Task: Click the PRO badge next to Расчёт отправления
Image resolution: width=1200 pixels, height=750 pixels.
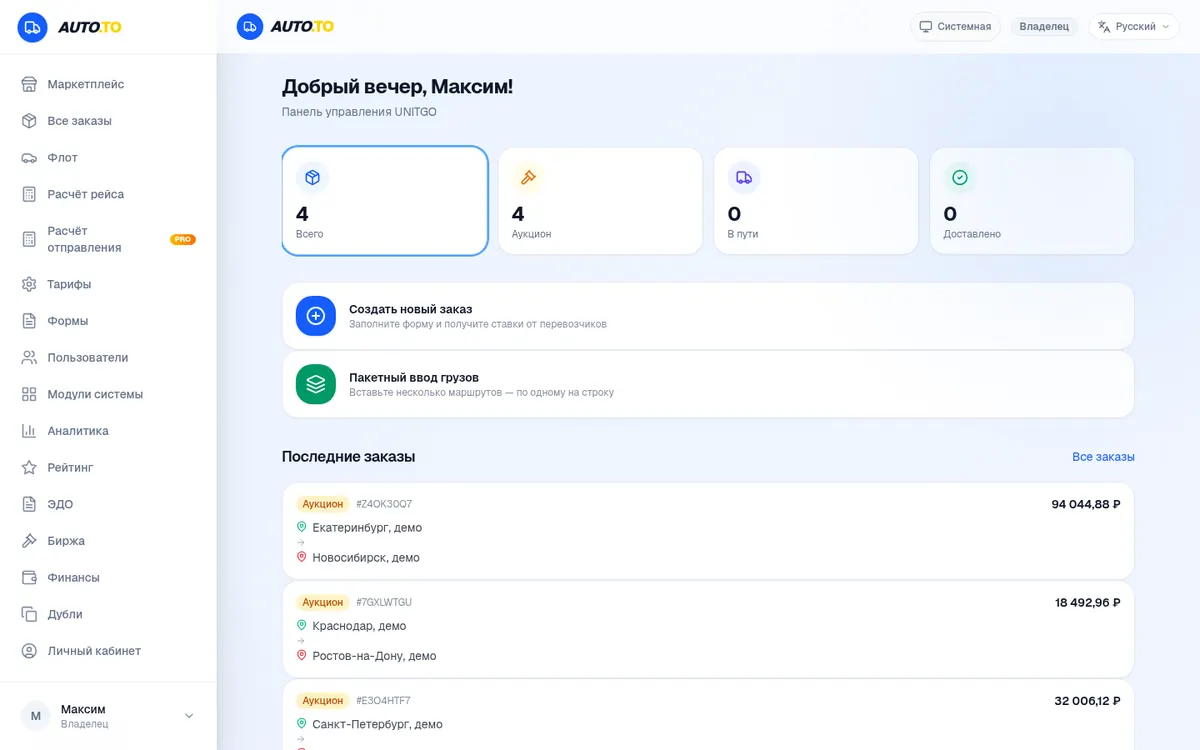Action: coord(183,240)
